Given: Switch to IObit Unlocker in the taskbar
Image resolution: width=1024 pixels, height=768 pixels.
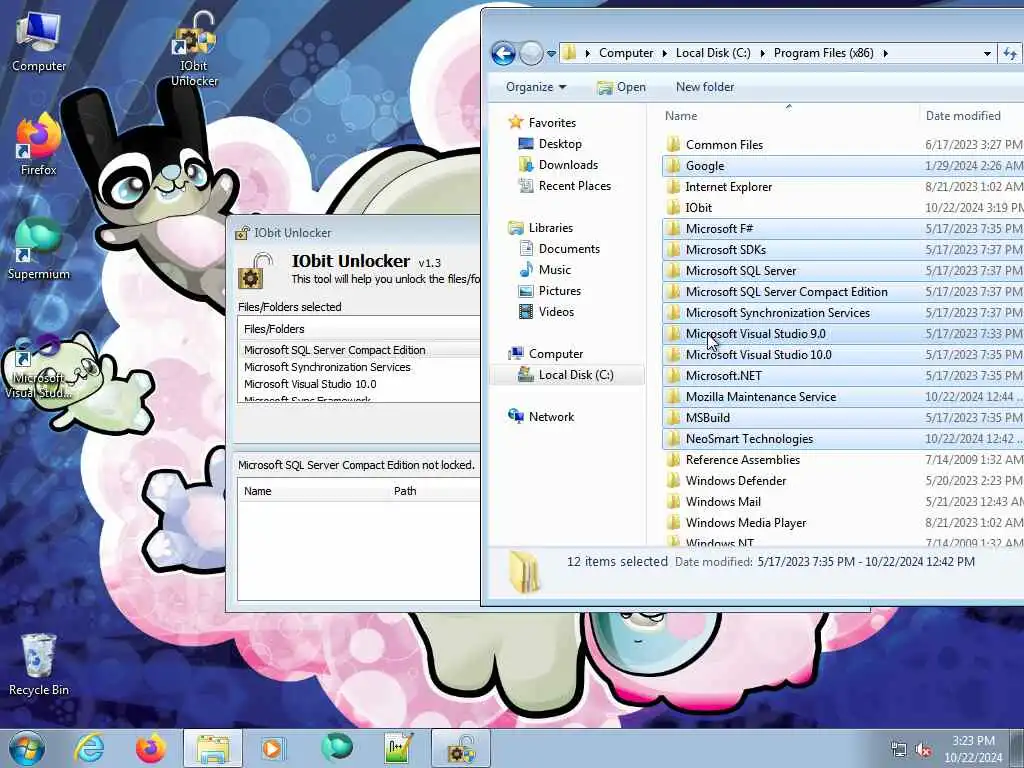Looking at the screenshot, I should pyautogui.click(x=460, y=748).
